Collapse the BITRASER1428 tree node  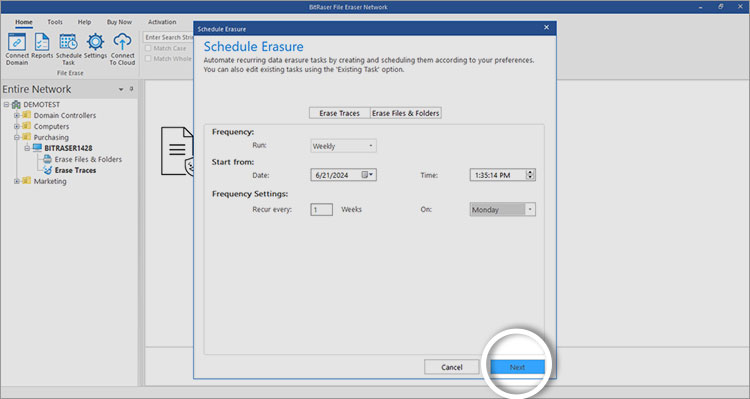[x=27, y=148]
